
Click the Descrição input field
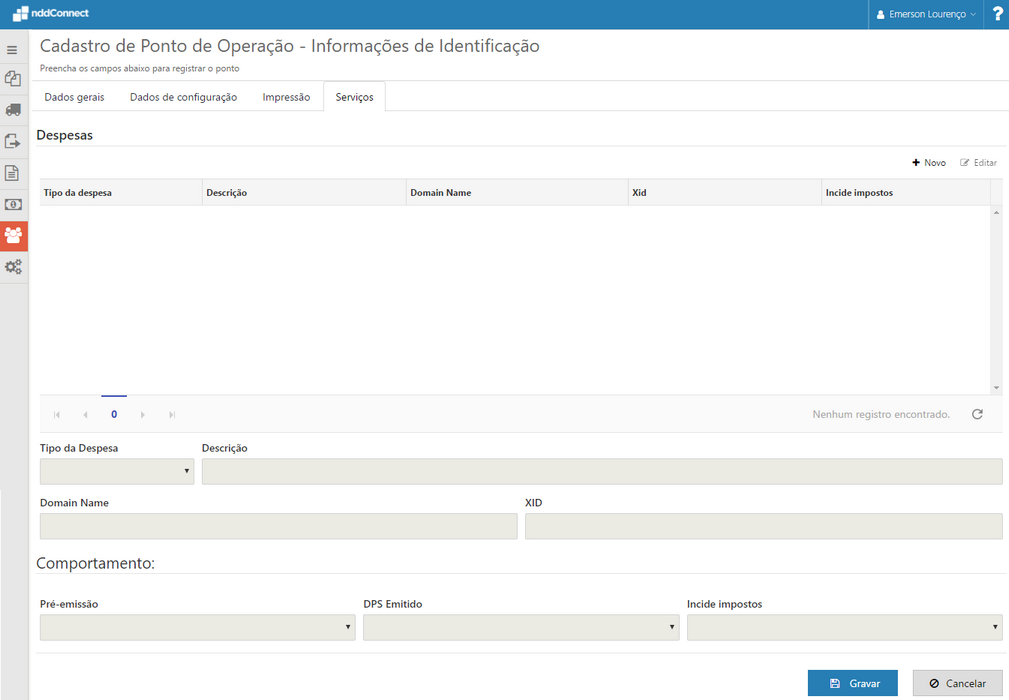click(x=601, y=471)
